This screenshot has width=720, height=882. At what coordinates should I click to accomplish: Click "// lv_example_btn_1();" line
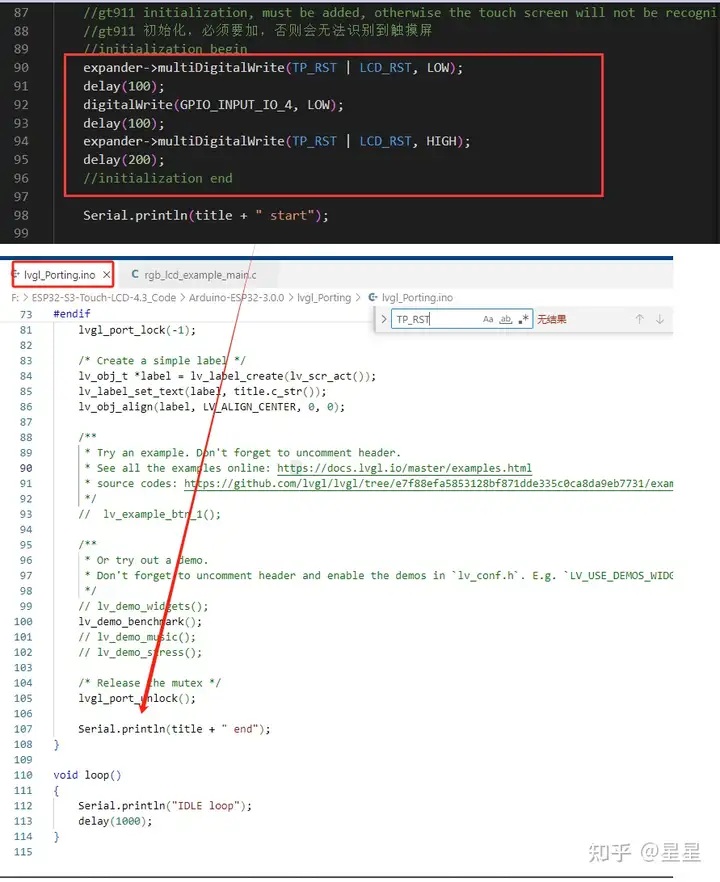click(150, 514)
